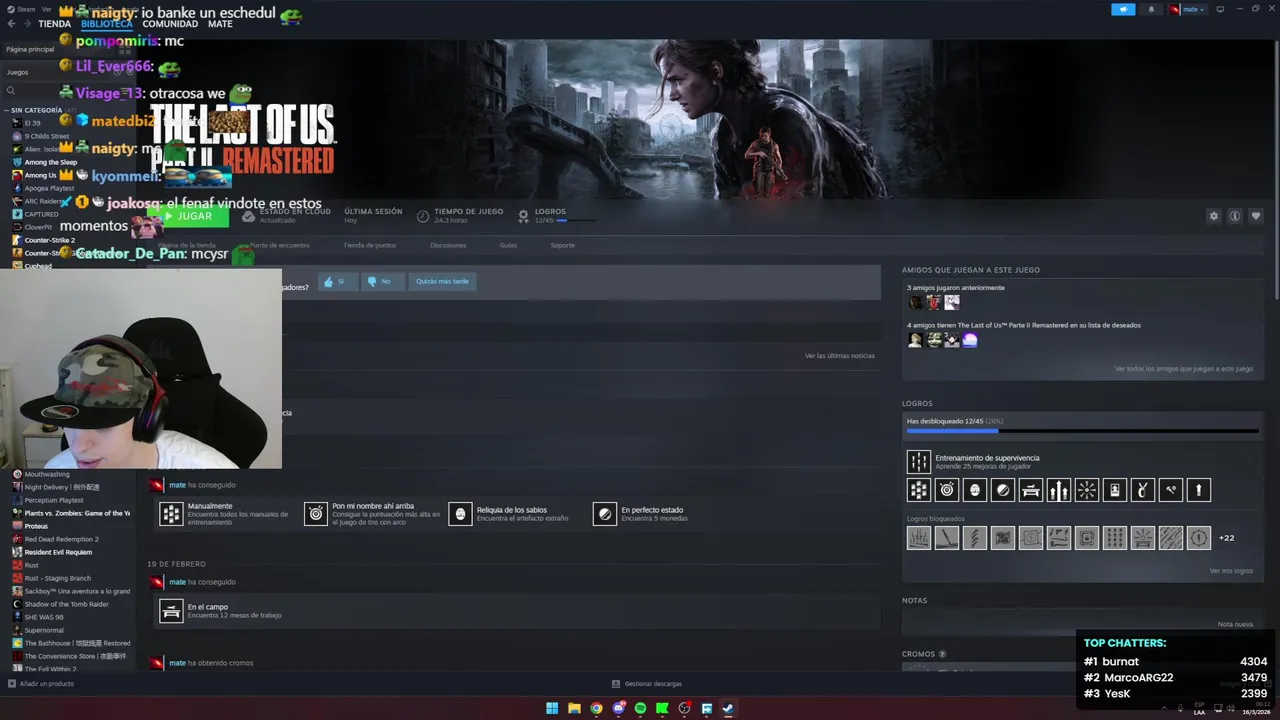Show the +22 remaining locked achievements

pos(1226,538)
